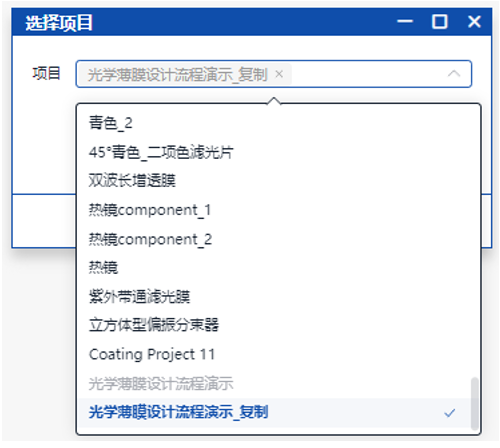Maximize the 选择项目 dialog window
This screenshot has height=448, width=500.
[440, 22]
